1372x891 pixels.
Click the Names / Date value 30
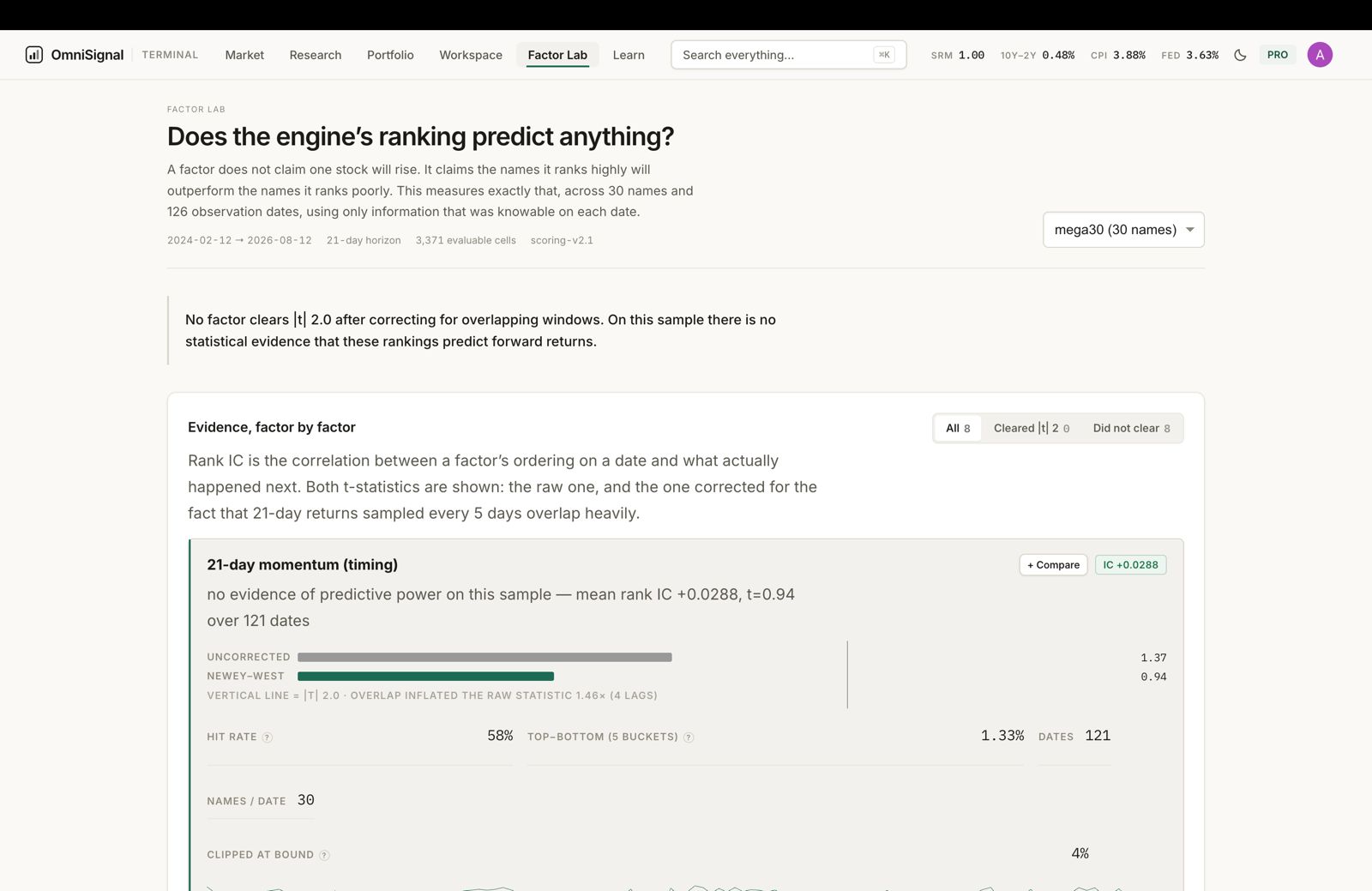[x=306, y=800]
